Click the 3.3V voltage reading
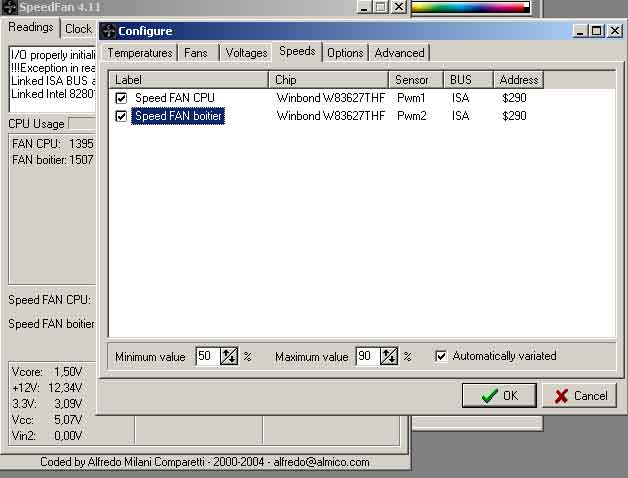This screenshot has height=478, width=628. point(47,403)
